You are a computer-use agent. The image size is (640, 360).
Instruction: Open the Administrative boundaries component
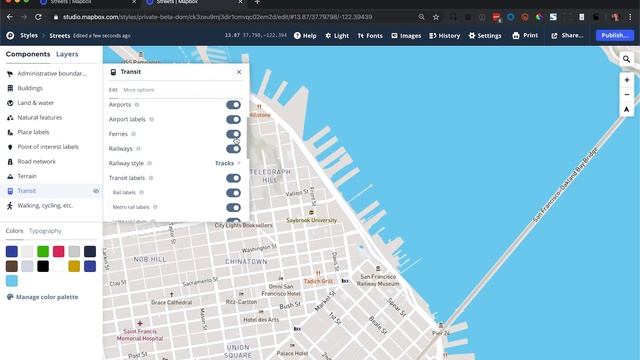51,73
